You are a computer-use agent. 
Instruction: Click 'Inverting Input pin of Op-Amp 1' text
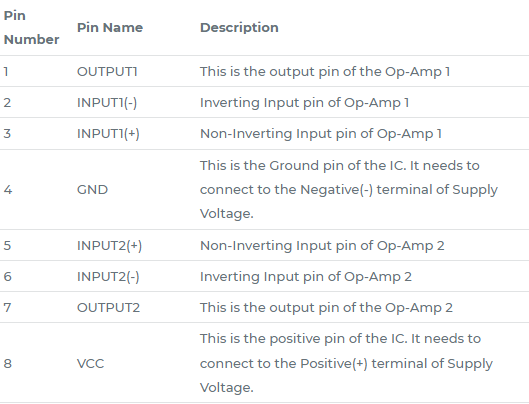pyautogui.click(x=305, y=103)
